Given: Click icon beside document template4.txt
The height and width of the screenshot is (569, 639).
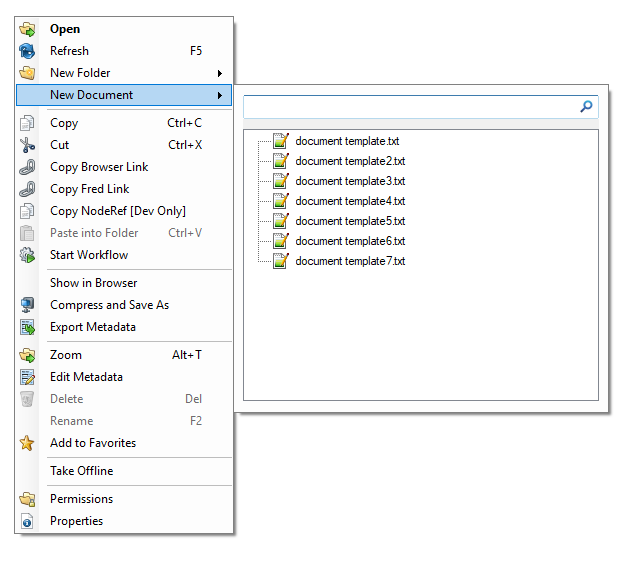Looking at the screenshot, I should point(281,201).
